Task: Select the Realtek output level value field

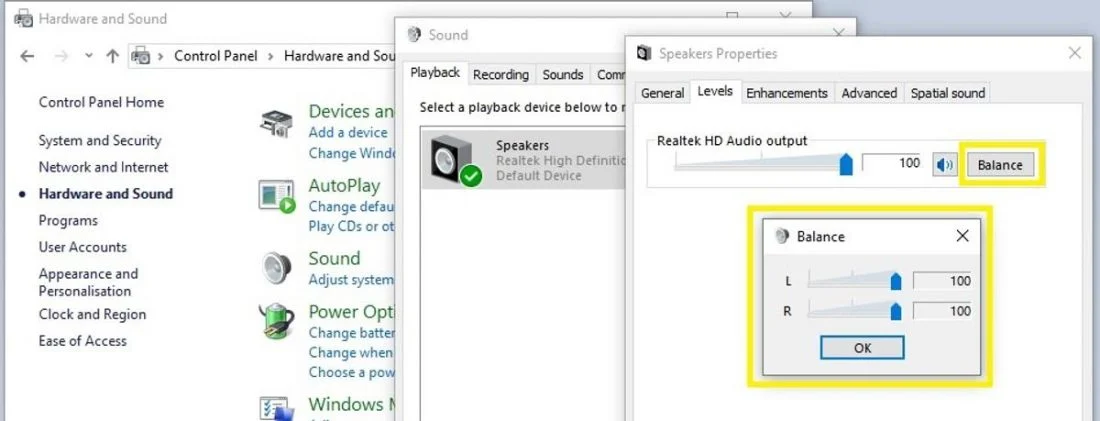Action: pos(891,163)
